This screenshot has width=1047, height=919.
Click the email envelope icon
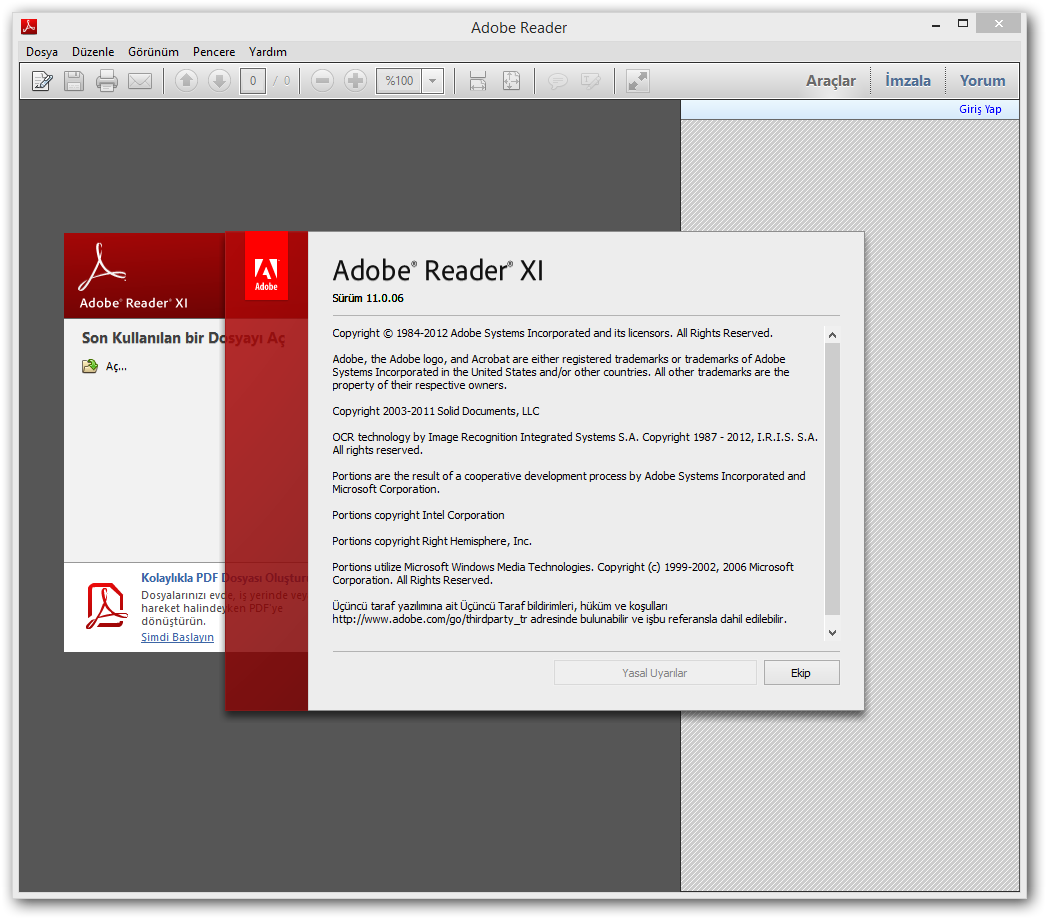coord(140,81)
